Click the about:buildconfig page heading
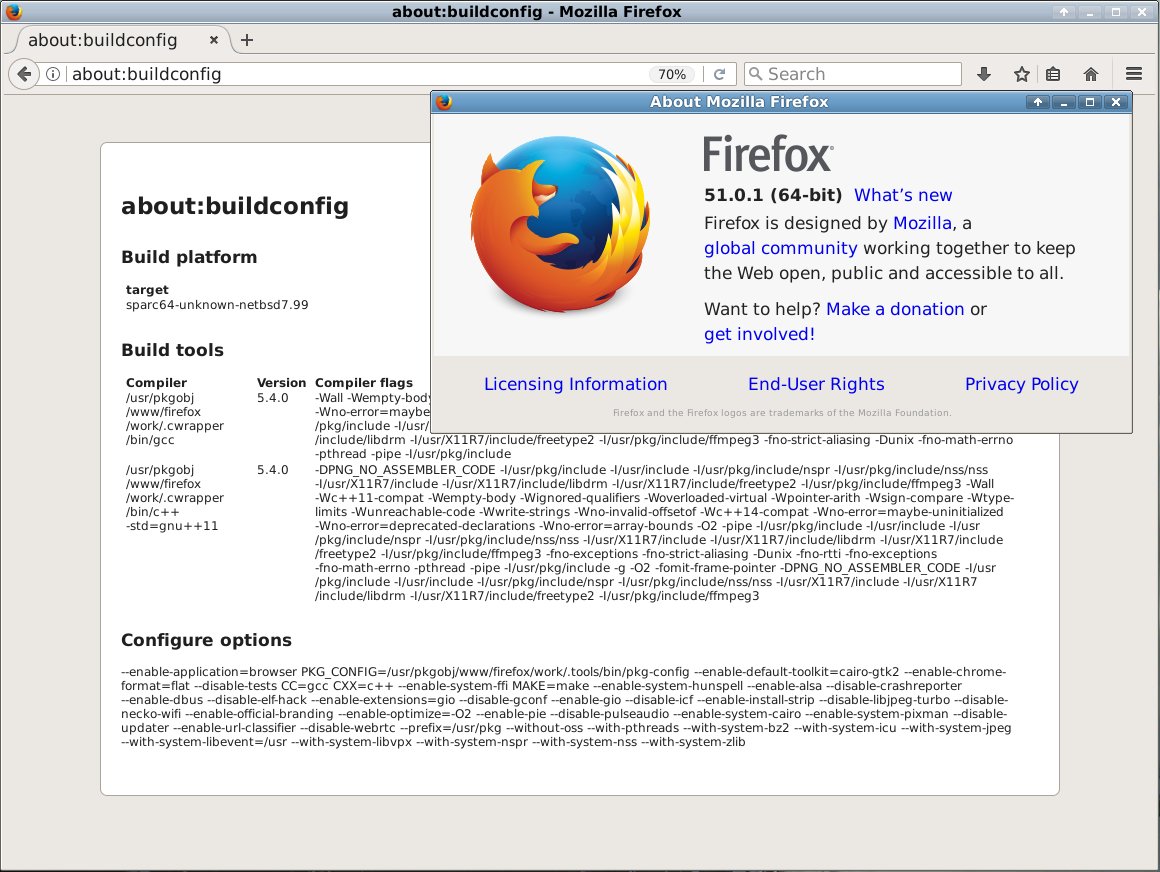 (x=235, y=206)
